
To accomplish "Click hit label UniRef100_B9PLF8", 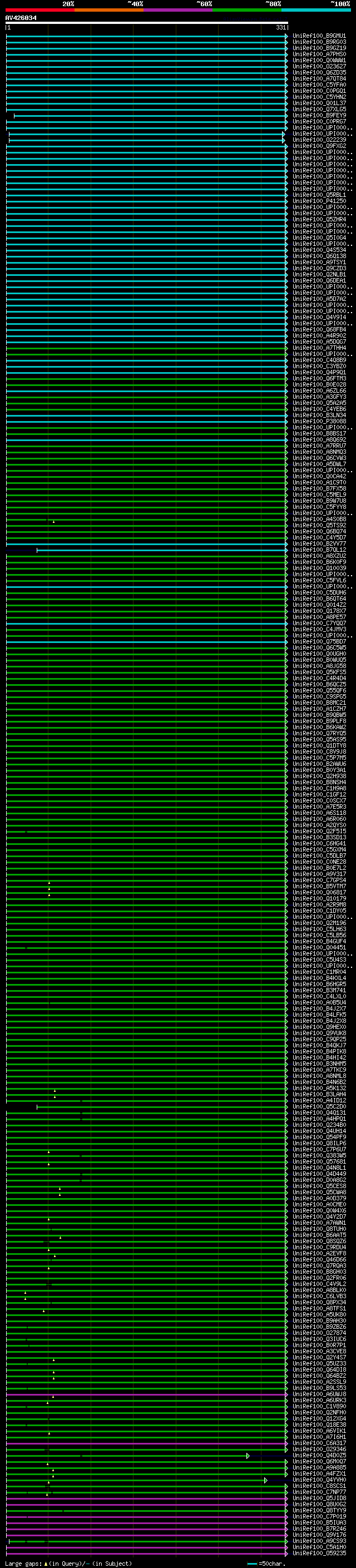I will pyautogui.click(x=319, y=721).
